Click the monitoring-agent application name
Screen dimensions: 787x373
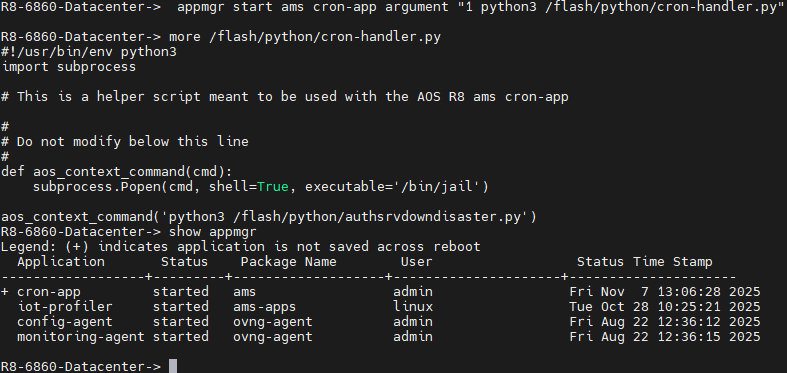pyautogui.click(x=81, y=337)
